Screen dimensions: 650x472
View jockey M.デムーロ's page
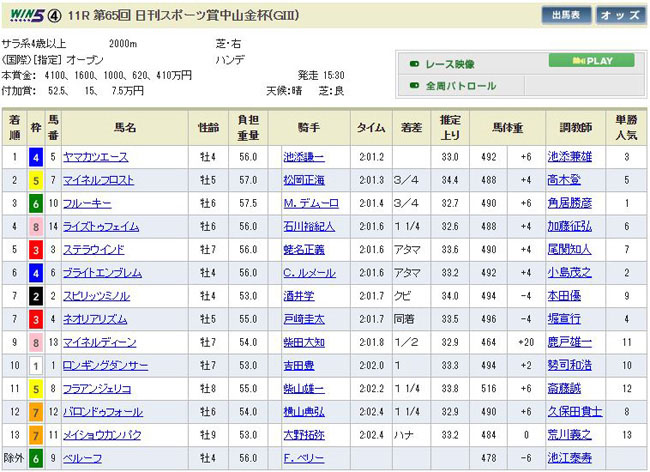tap(306, 203)
